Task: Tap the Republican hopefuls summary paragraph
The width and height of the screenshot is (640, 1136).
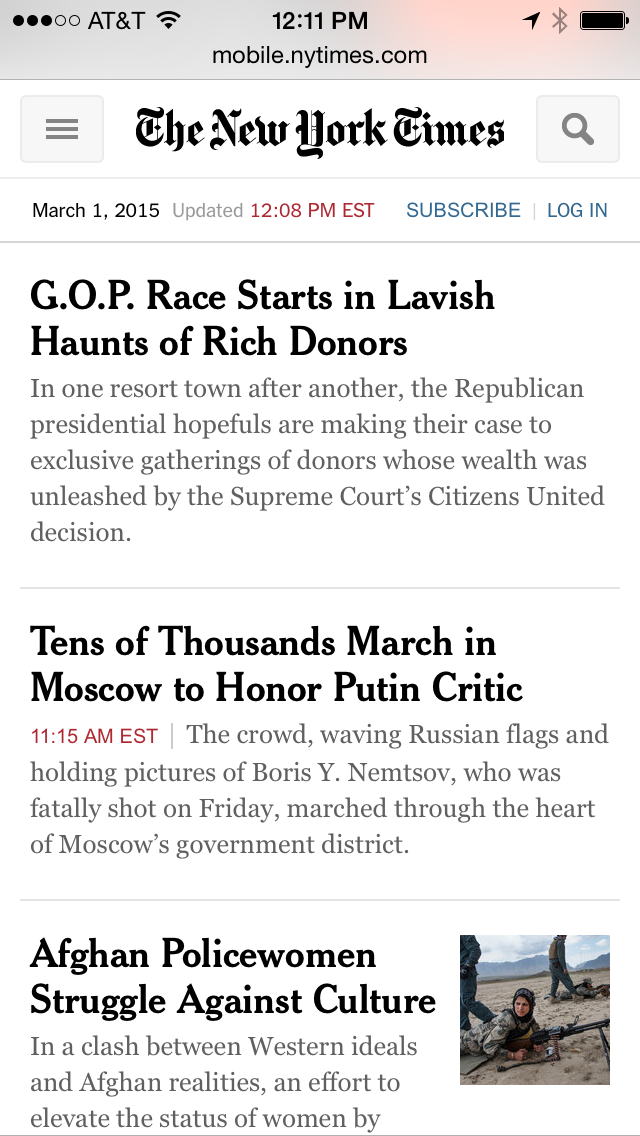Action: point(317,460)
